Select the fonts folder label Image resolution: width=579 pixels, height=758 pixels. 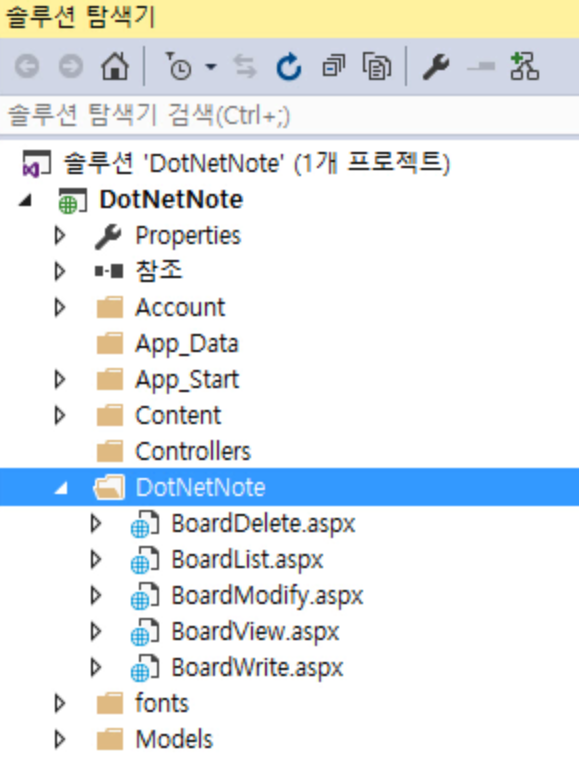click(162, 703)
